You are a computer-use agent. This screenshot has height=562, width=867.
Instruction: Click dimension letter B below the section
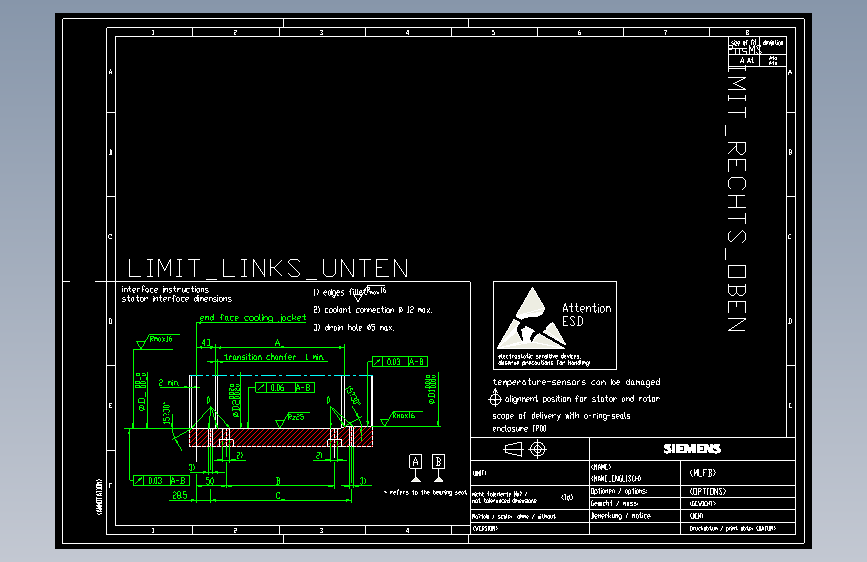click(x=278, y=481)
